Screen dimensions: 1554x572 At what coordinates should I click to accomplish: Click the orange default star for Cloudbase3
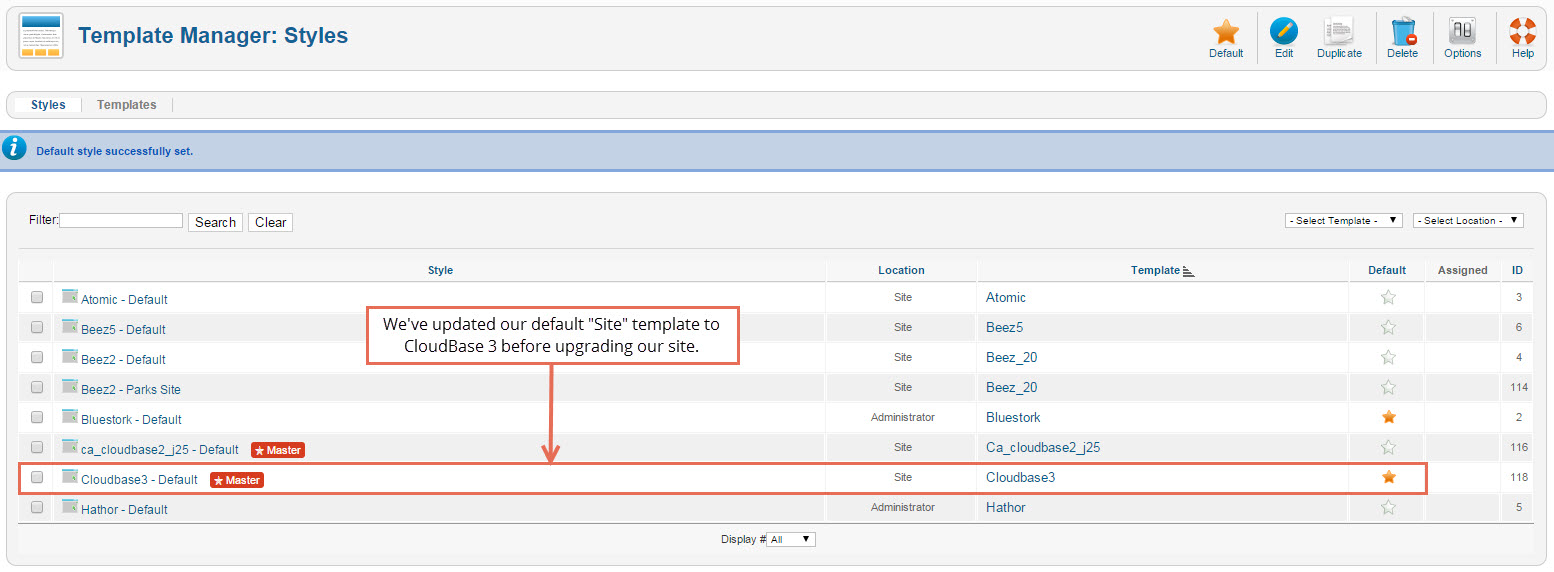[x=1388, y=477]
